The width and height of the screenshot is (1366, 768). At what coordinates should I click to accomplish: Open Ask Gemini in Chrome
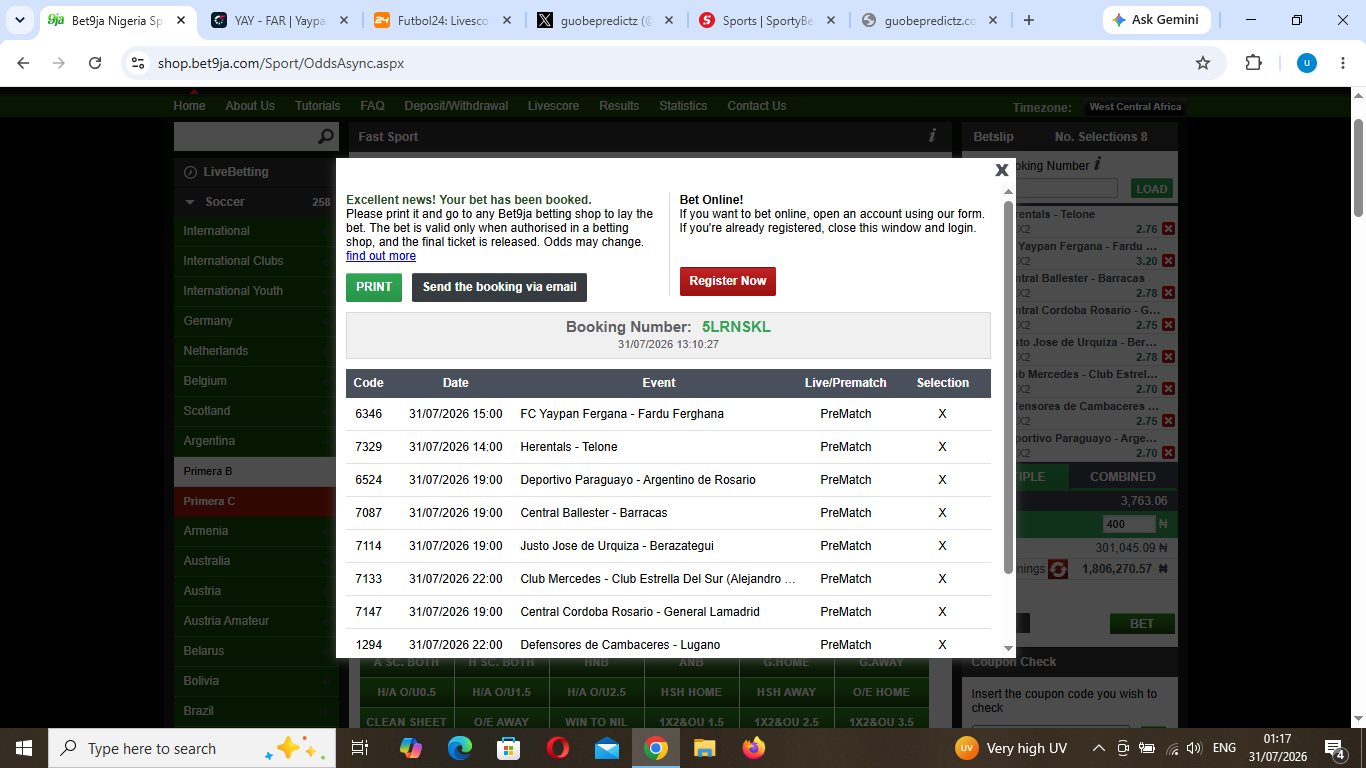[x=1157, y=20]
